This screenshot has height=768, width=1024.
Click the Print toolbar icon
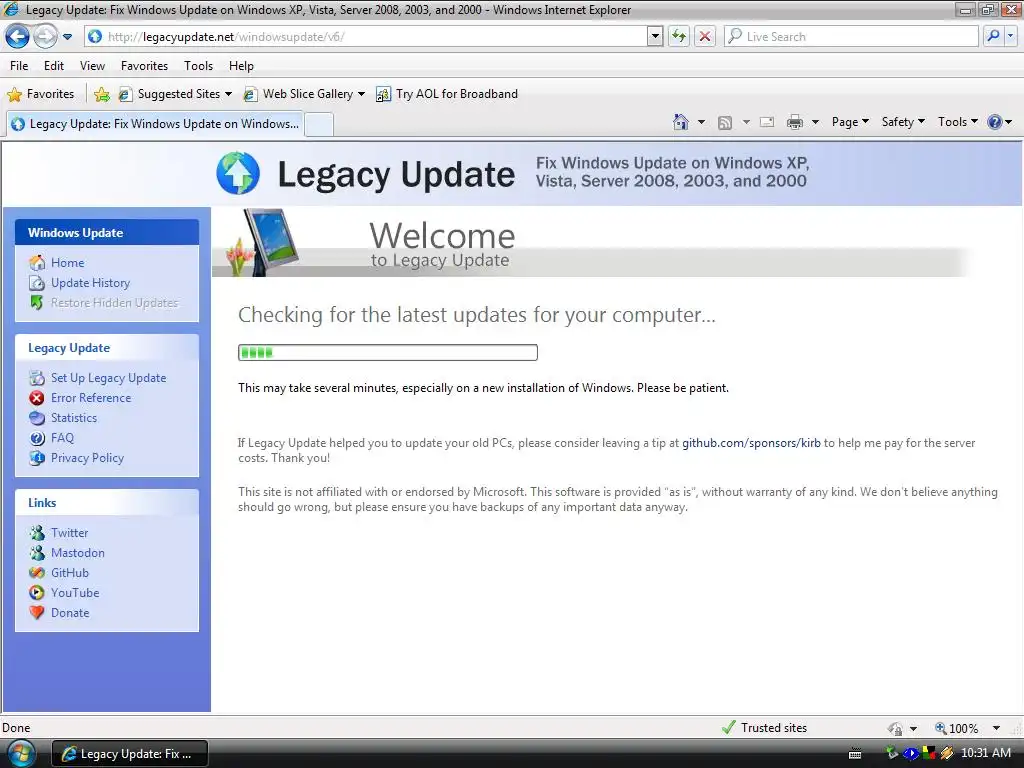click(795, 122)
